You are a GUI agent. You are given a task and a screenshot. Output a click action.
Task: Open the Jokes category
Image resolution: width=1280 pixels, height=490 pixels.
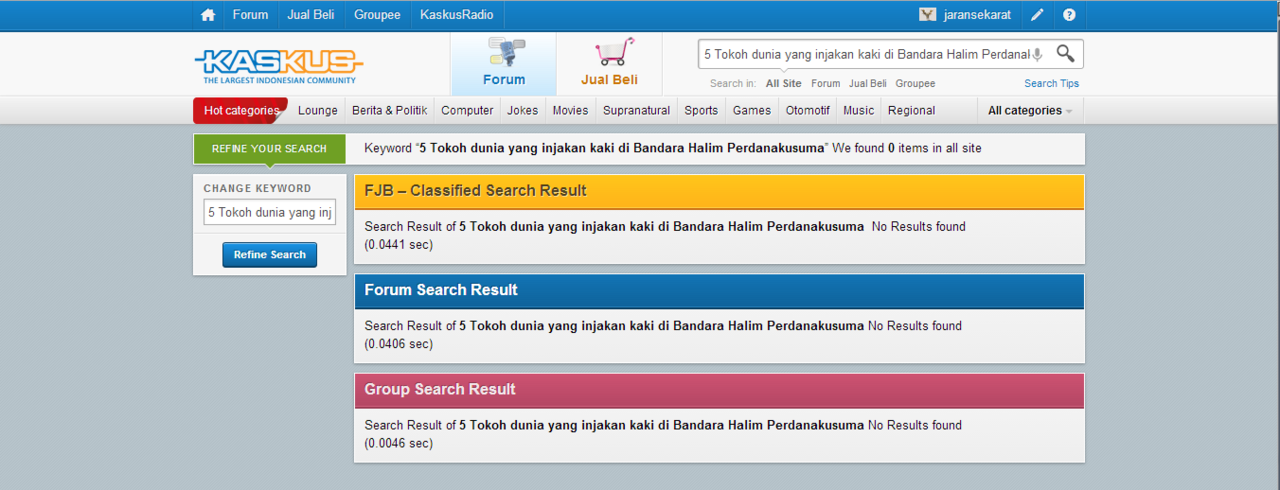click(522, 111)
